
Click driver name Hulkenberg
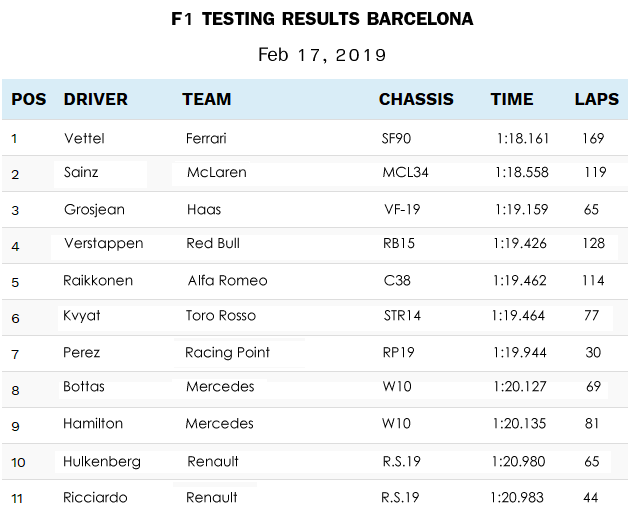tap(102, 461)
